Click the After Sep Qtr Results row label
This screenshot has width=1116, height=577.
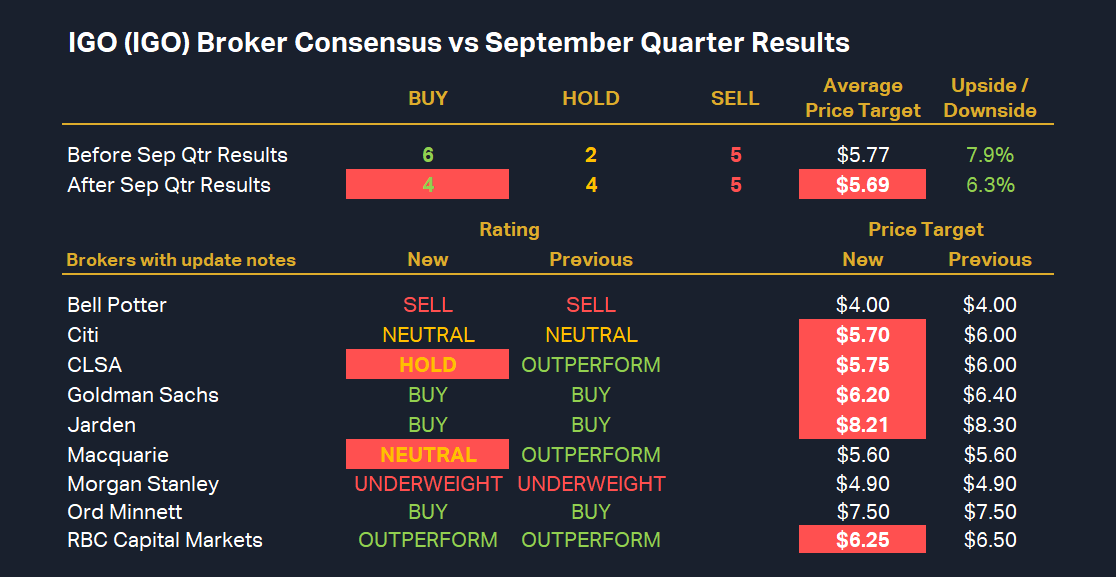169,185
